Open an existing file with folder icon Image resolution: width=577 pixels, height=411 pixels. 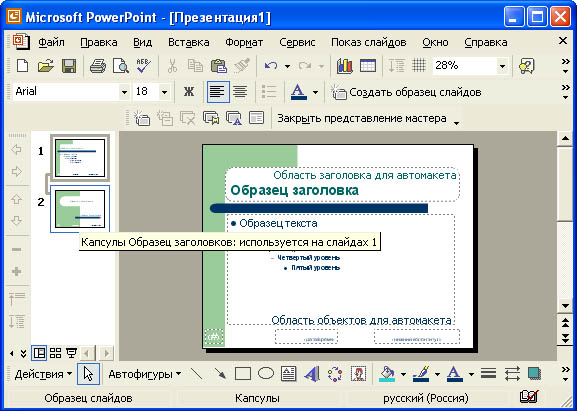[x=46, y=66]
